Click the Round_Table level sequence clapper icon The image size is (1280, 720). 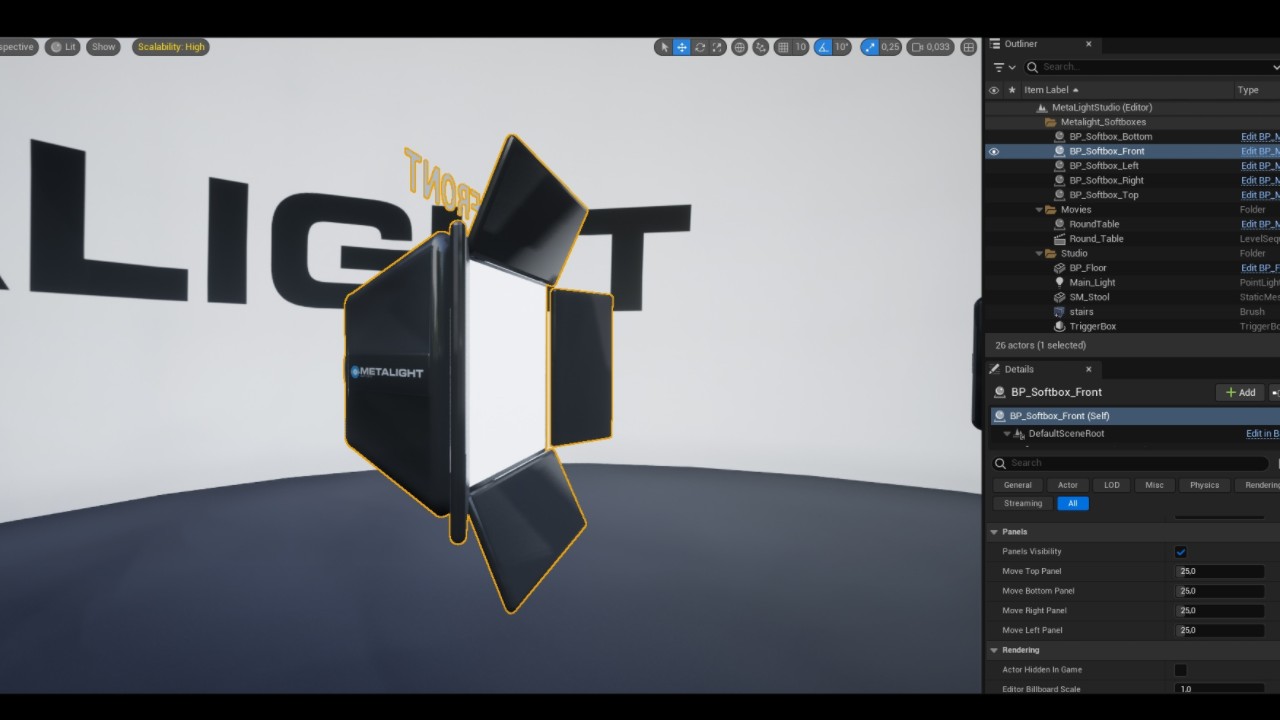1060,239
